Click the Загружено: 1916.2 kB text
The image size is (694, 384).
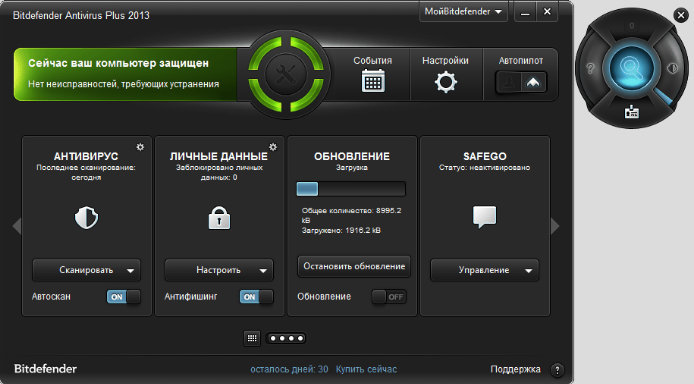click(x=341, y=230)
